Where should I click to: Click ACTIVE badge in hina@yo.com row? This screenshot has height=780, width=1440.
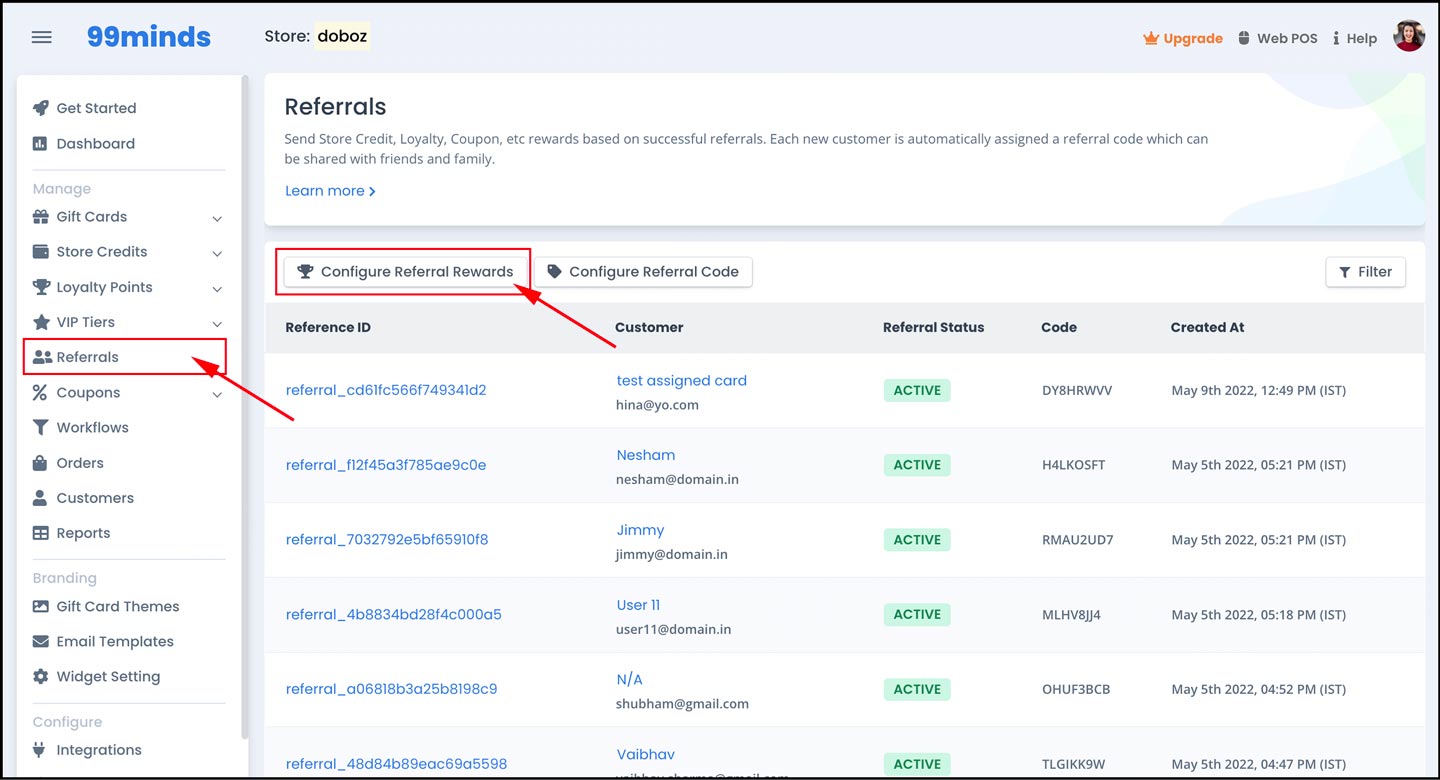click(x=917, y=390)
